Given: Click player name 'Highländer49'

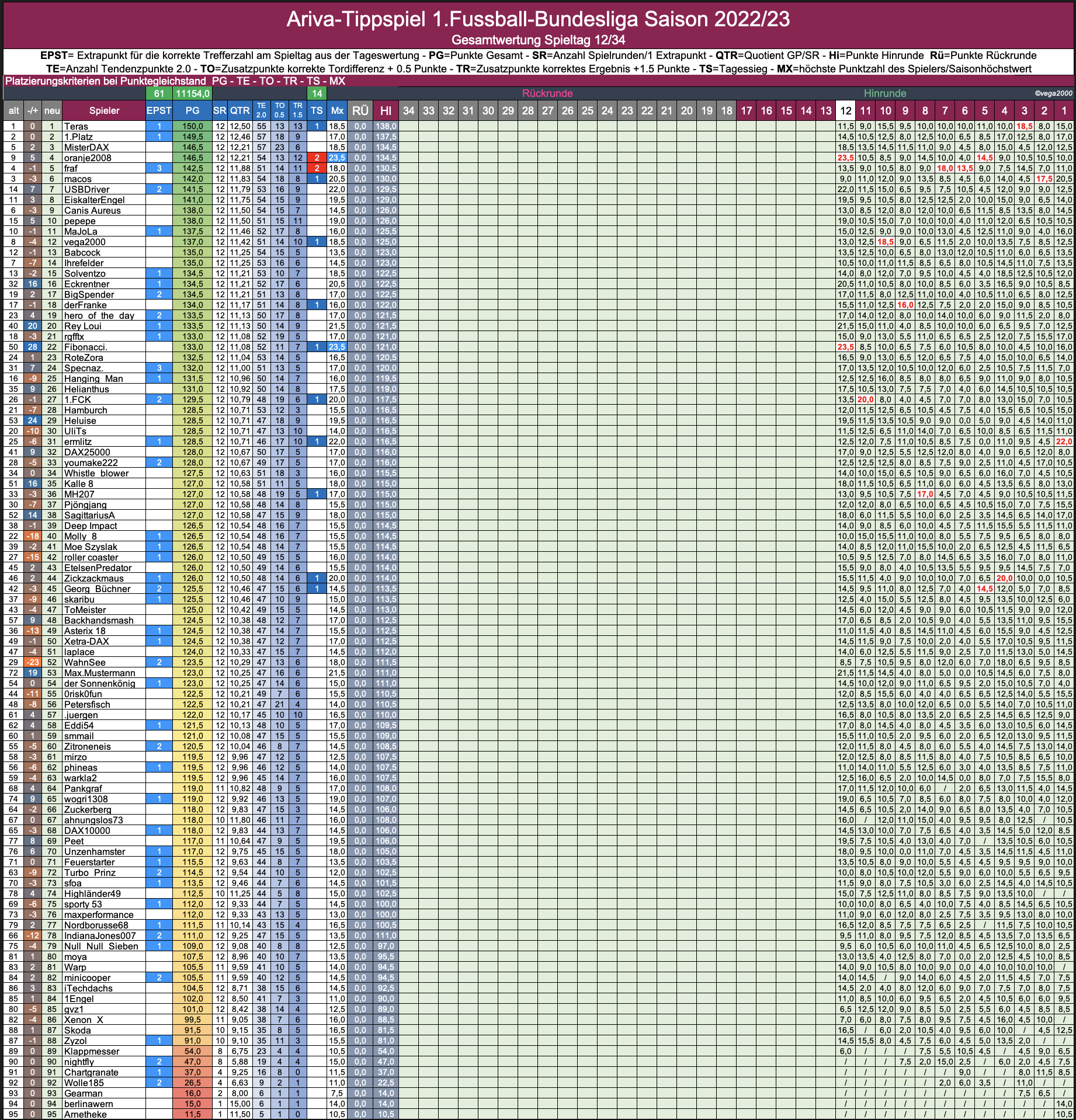Looking at the screenshot, I should (x=92, y=893).
